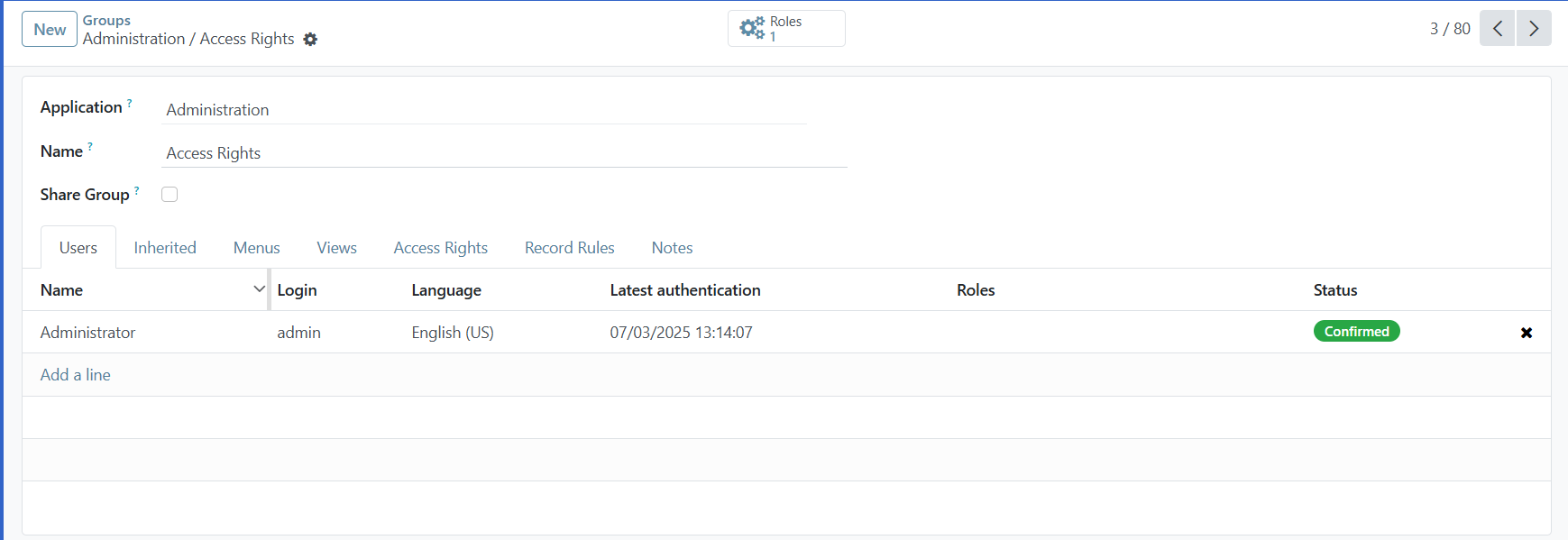
Task: Open the Menus tab
Action: pyautogui.click(x=256, y=248)
